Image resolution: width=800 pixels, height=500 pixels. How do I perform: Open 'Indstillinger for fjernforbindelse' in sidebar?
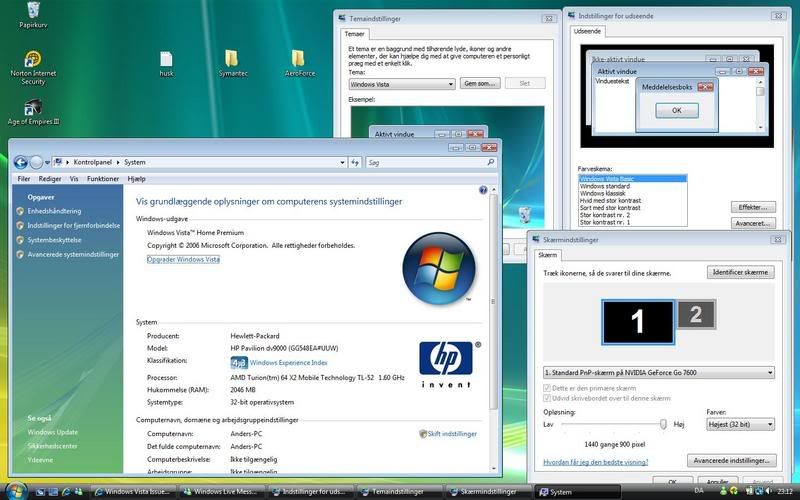(x=73, y=226)
